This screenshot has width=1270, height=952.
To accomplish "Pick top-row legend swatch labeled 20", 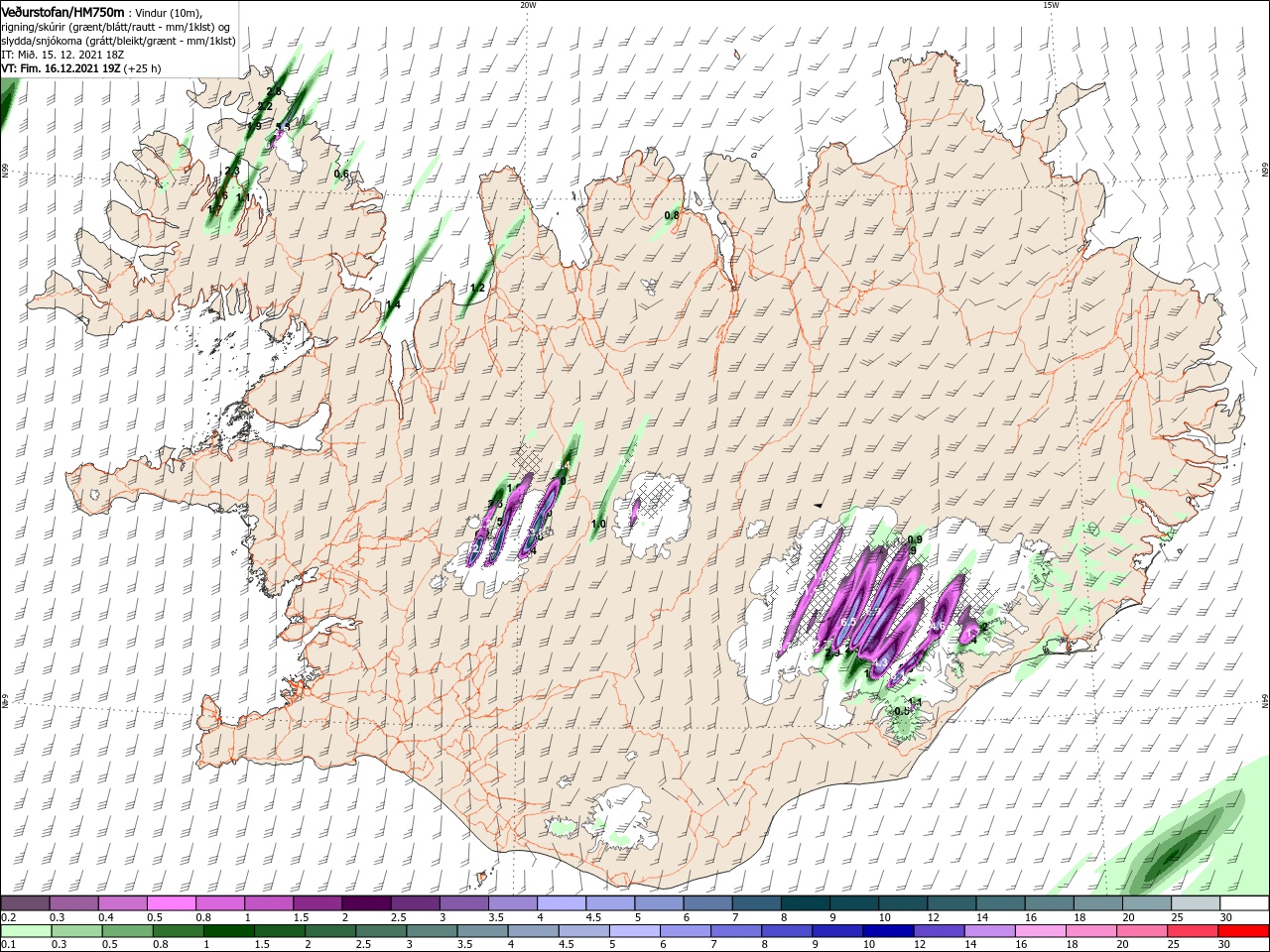I will point(1147,903).
